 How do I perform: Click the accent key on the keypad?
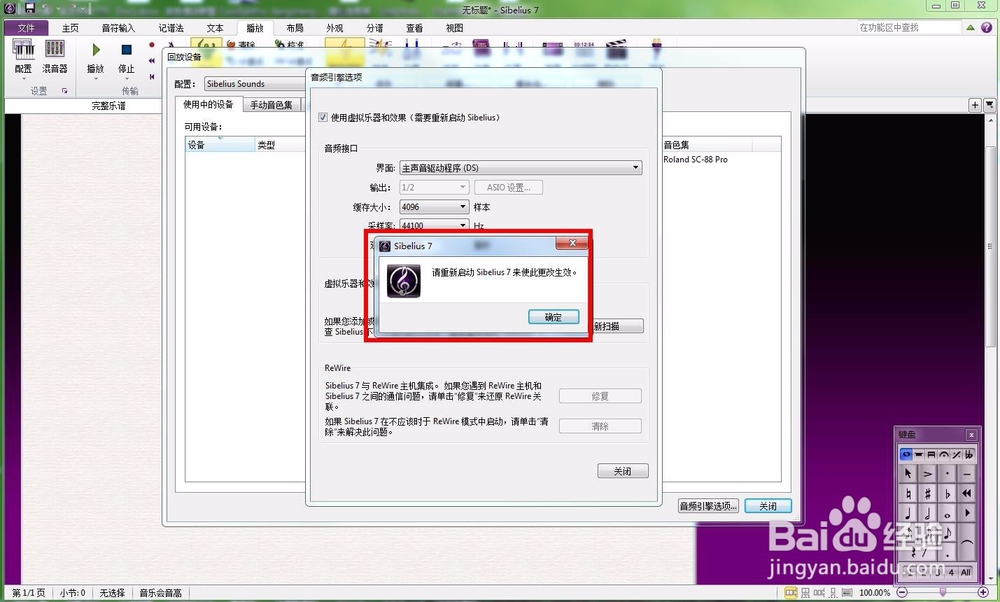(928, 473)
